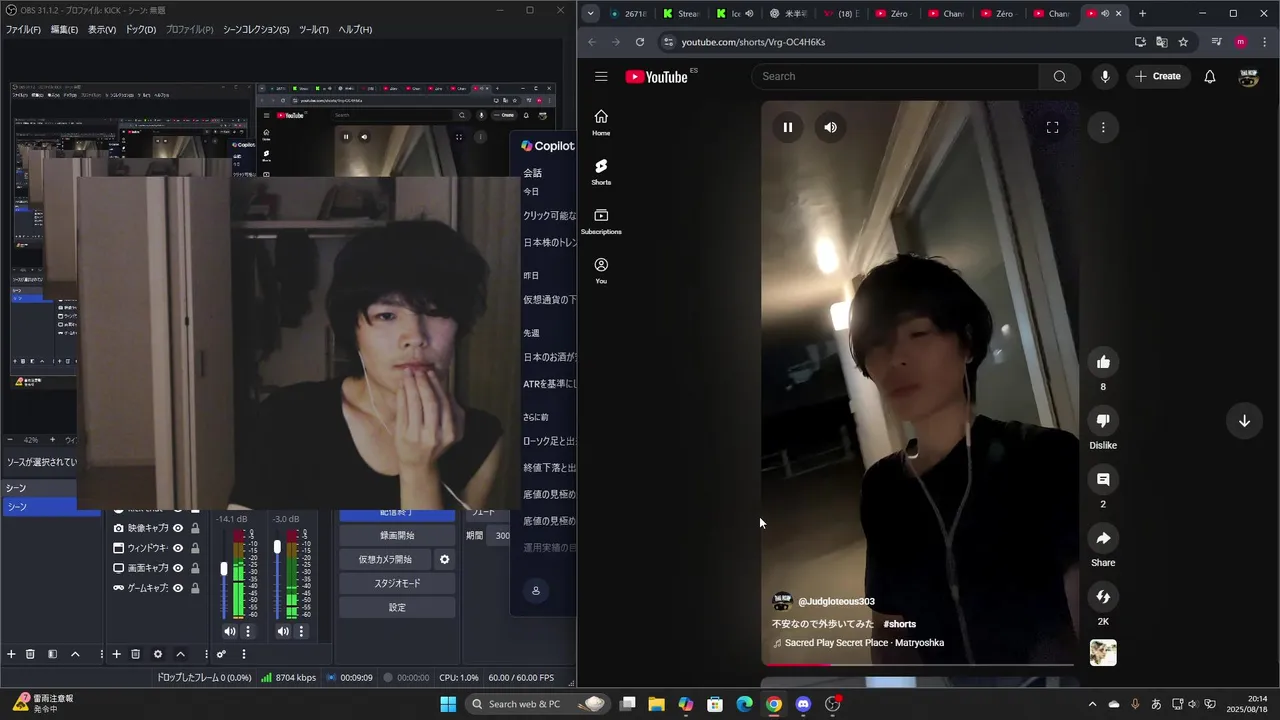Open the Chrome tab search dropdown
The height and width of the screenshot is (720, 1280).
click(591, 13)
